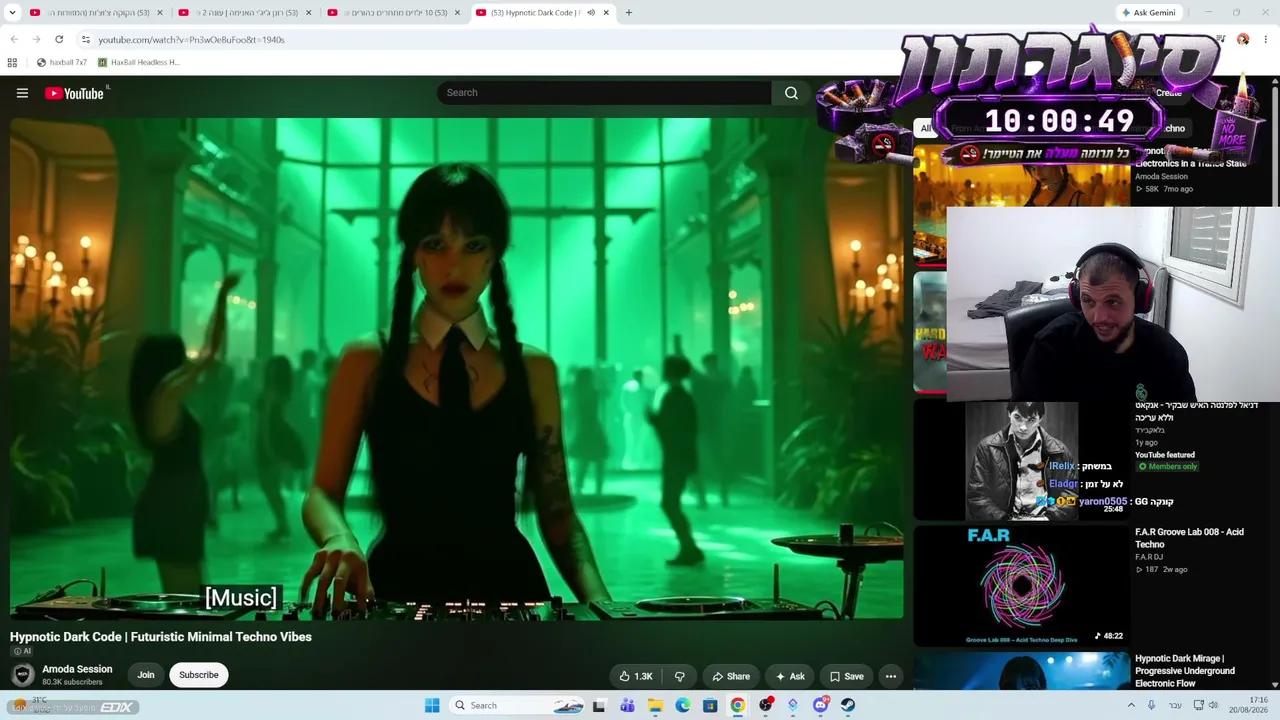This screenshot has height=720, width=1280.
Task: Open the black-and-white portrait video thumbnail
Action: click(1021, 461)
